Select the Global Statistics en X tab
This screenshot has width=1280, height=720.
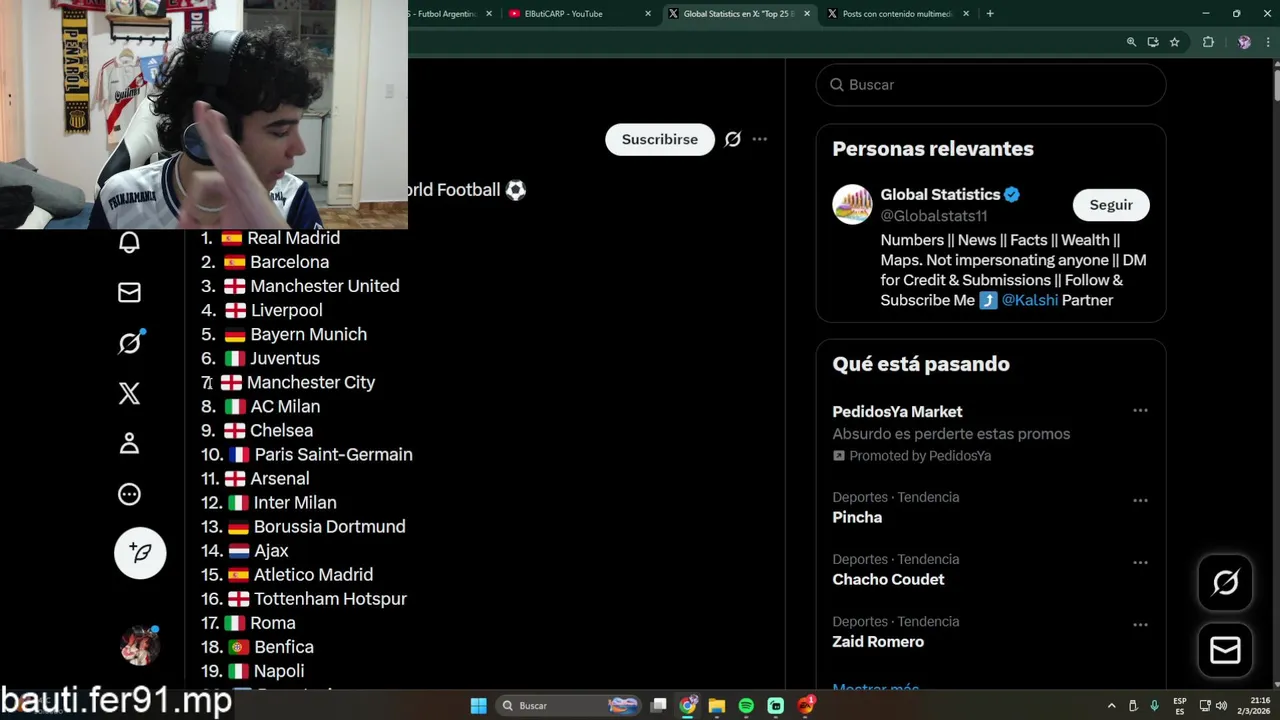pos(738,14)
